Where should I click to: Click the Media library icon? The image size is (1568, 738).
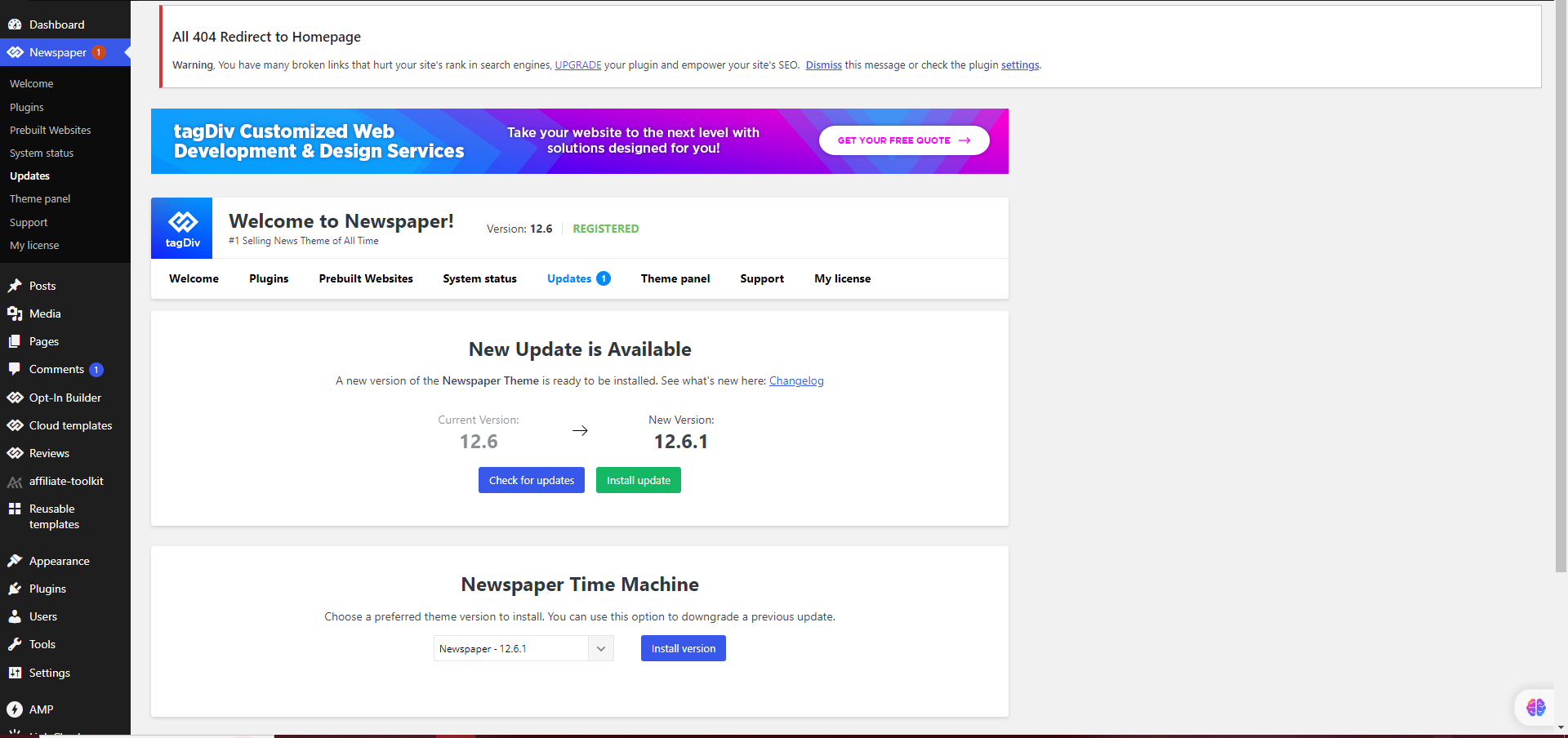pos(15,313)
